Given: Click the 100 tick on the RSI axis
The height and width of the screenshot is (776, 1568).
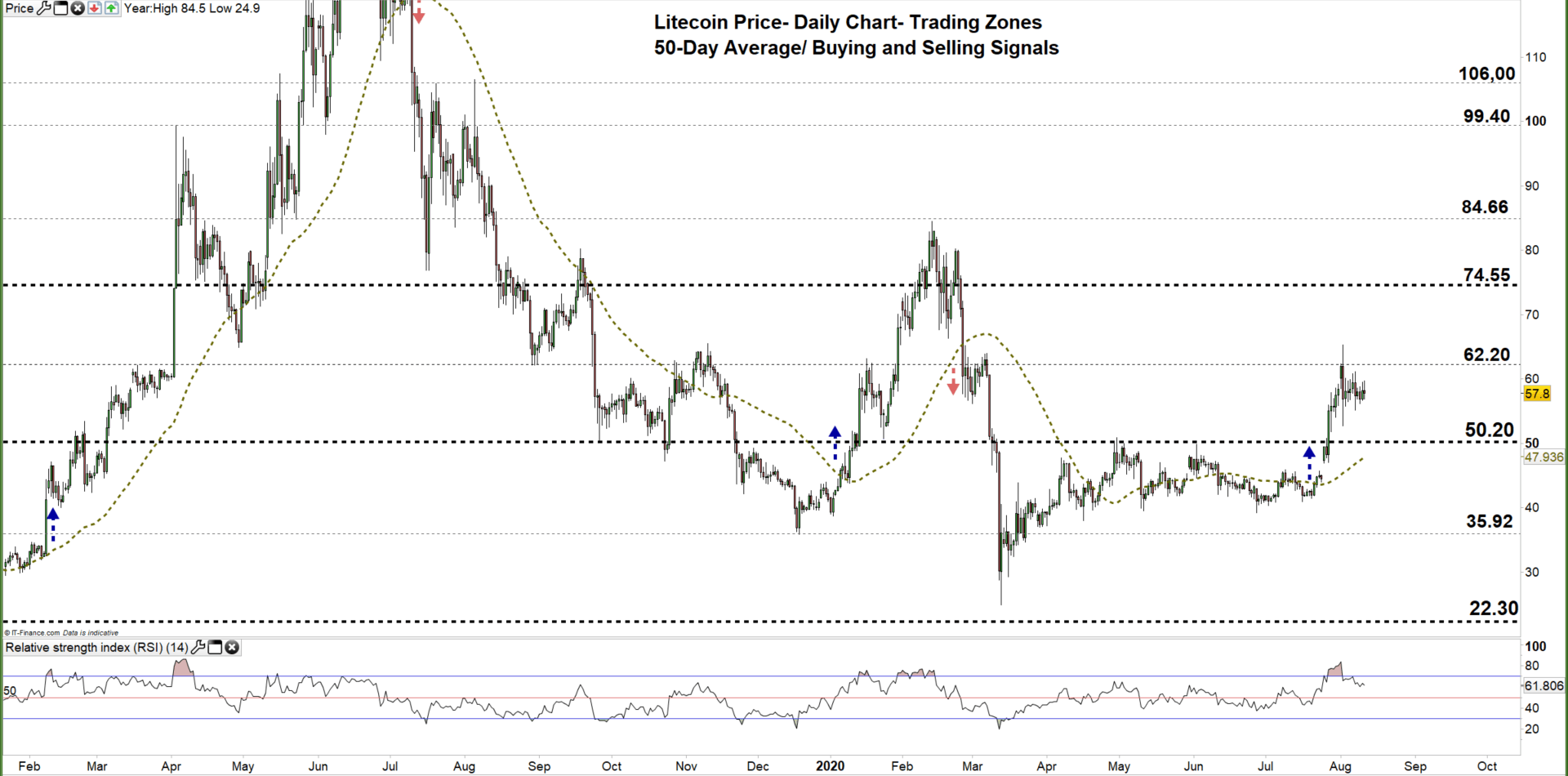Looking at the screenshot, I should click(x=1535, y=647).
